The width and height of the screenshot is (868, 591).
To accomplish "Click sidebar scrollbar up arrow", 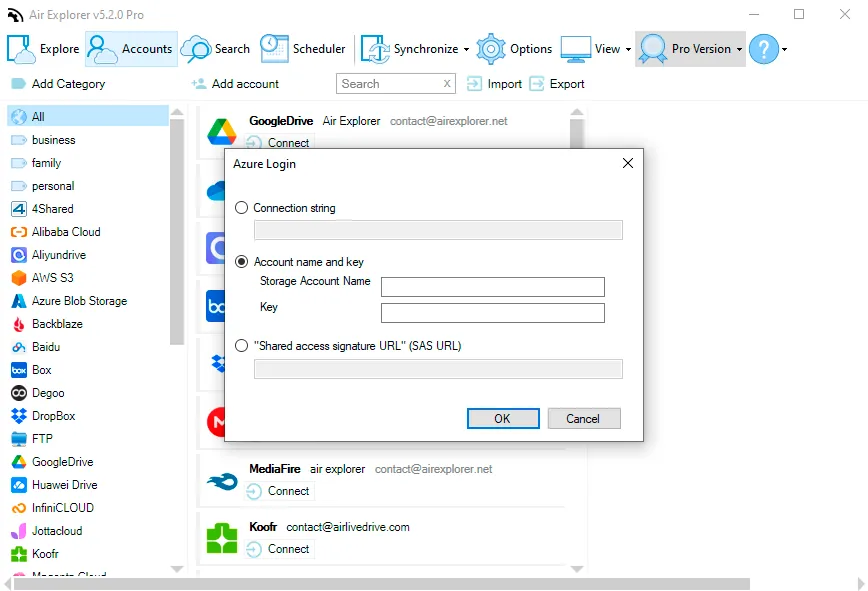I will [177, 112].
